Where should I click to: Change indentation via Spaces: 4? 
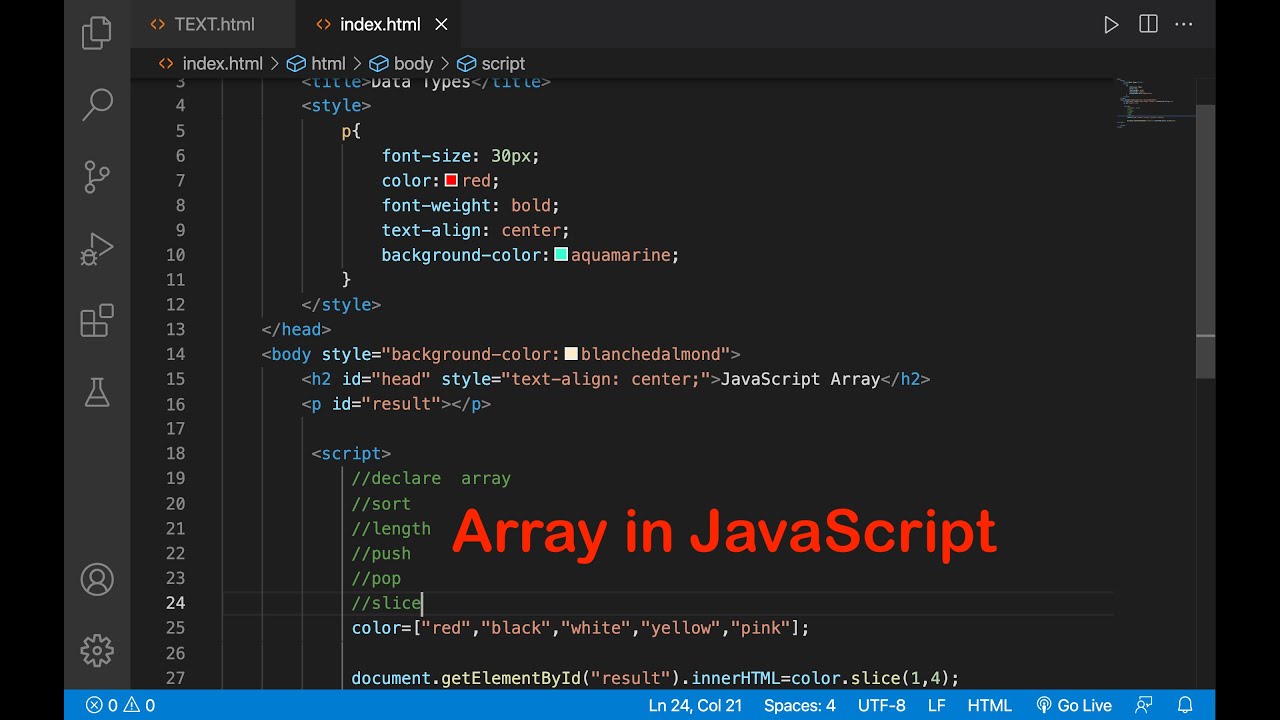[x=799, y=705]
